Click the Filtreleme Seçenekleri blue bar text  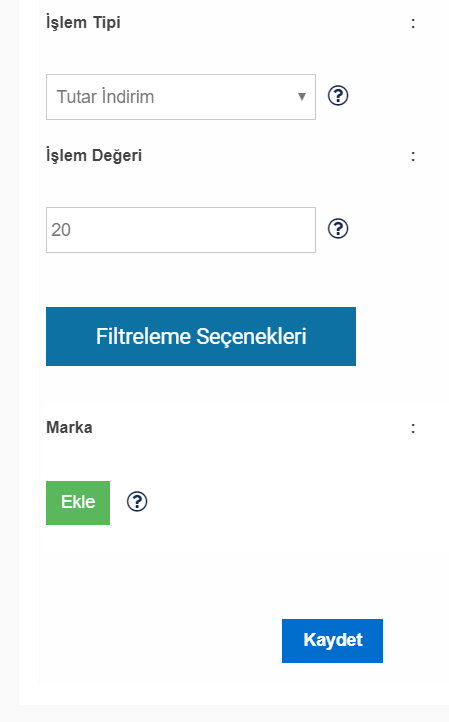pos(201,337)
